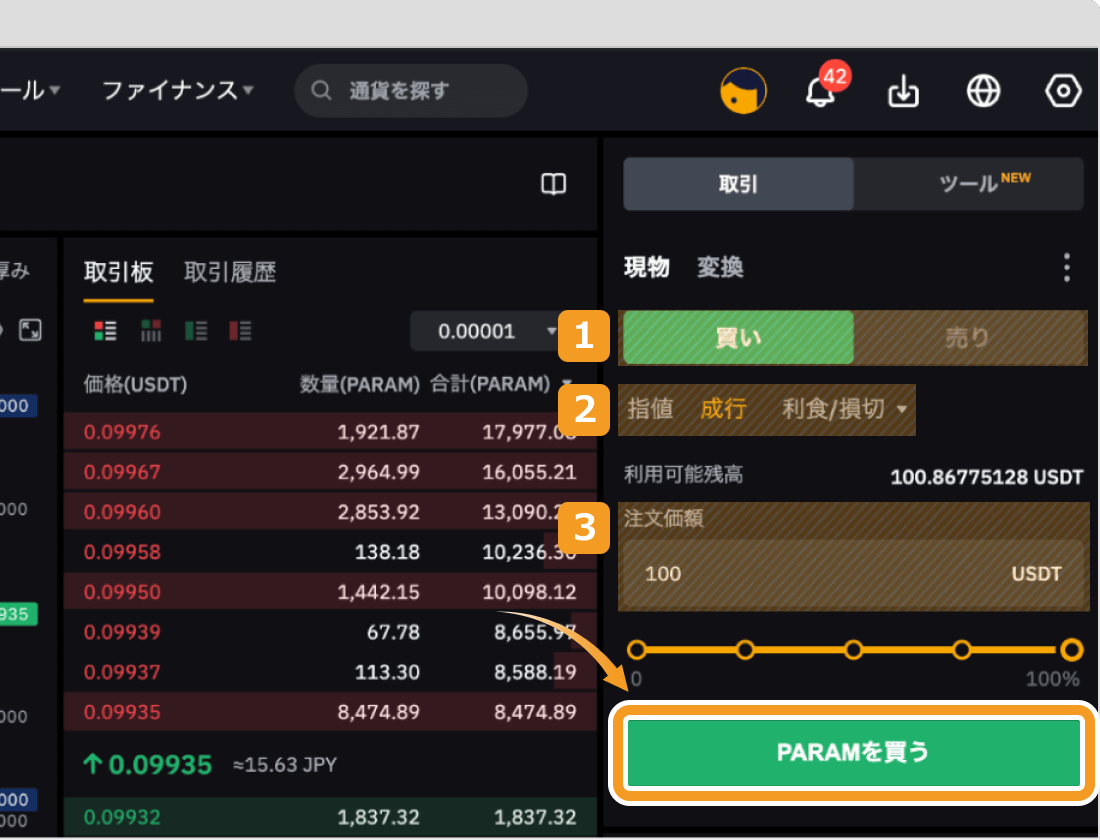The height and width of the screenshot is (840, 1100).
Task: Select the combined buy/sell order book view
Action: pyautogui.click(x=105, y=330)
